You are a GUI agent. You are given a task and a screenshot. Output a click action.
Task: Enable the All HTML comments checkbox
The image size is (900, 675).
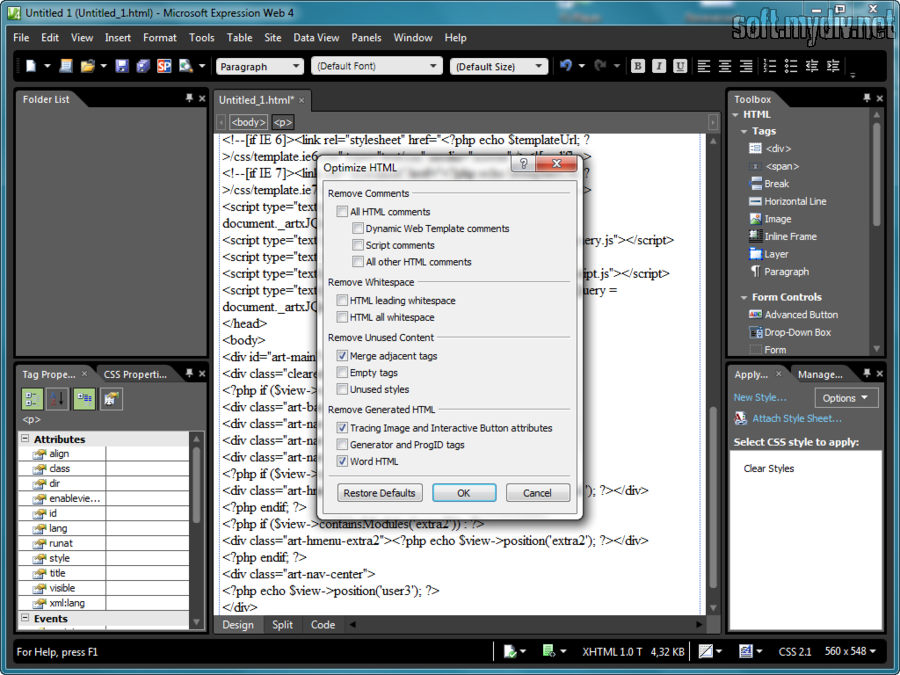pos(342,212)
